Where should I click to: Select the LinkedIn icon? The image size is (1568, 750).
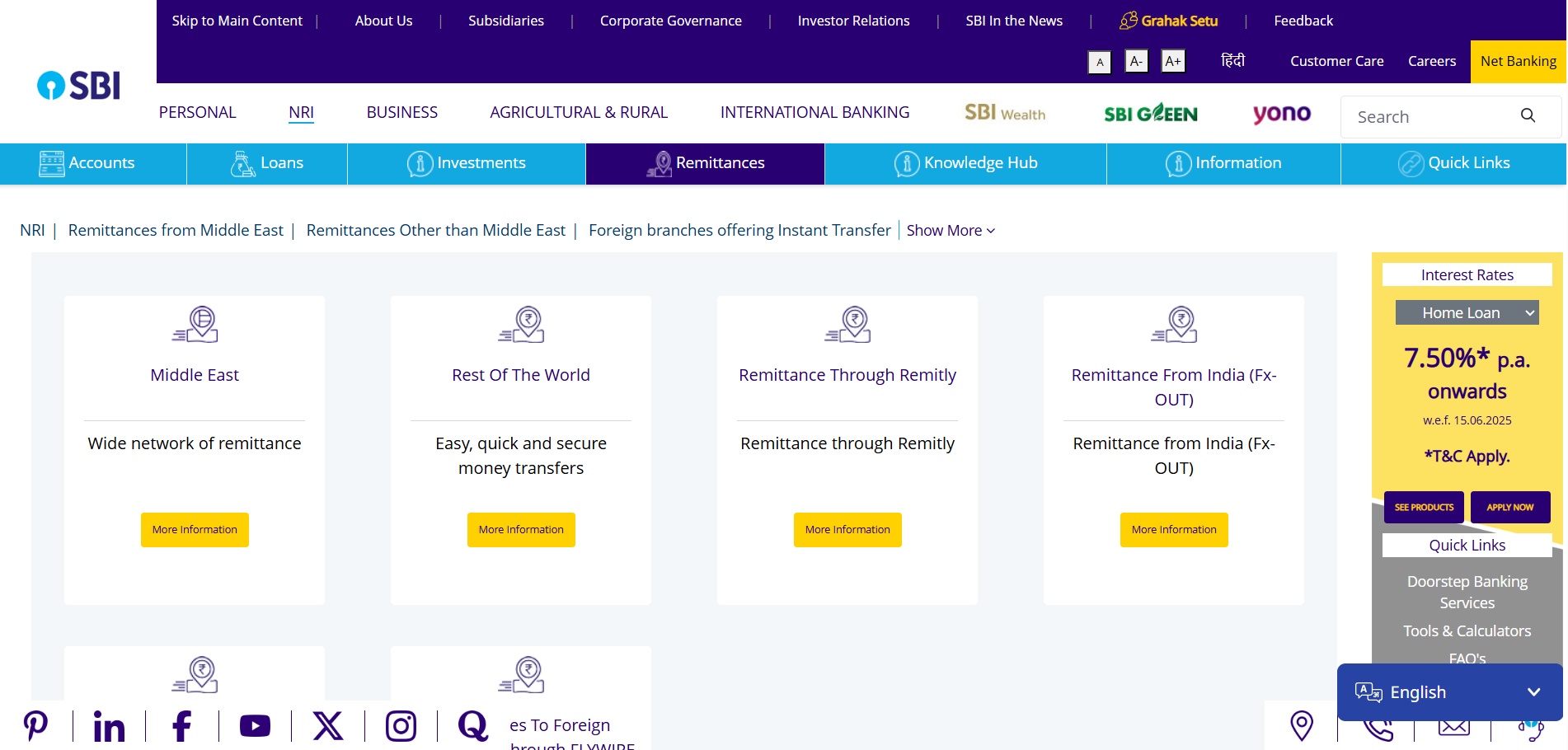click(x=109, y=726)
